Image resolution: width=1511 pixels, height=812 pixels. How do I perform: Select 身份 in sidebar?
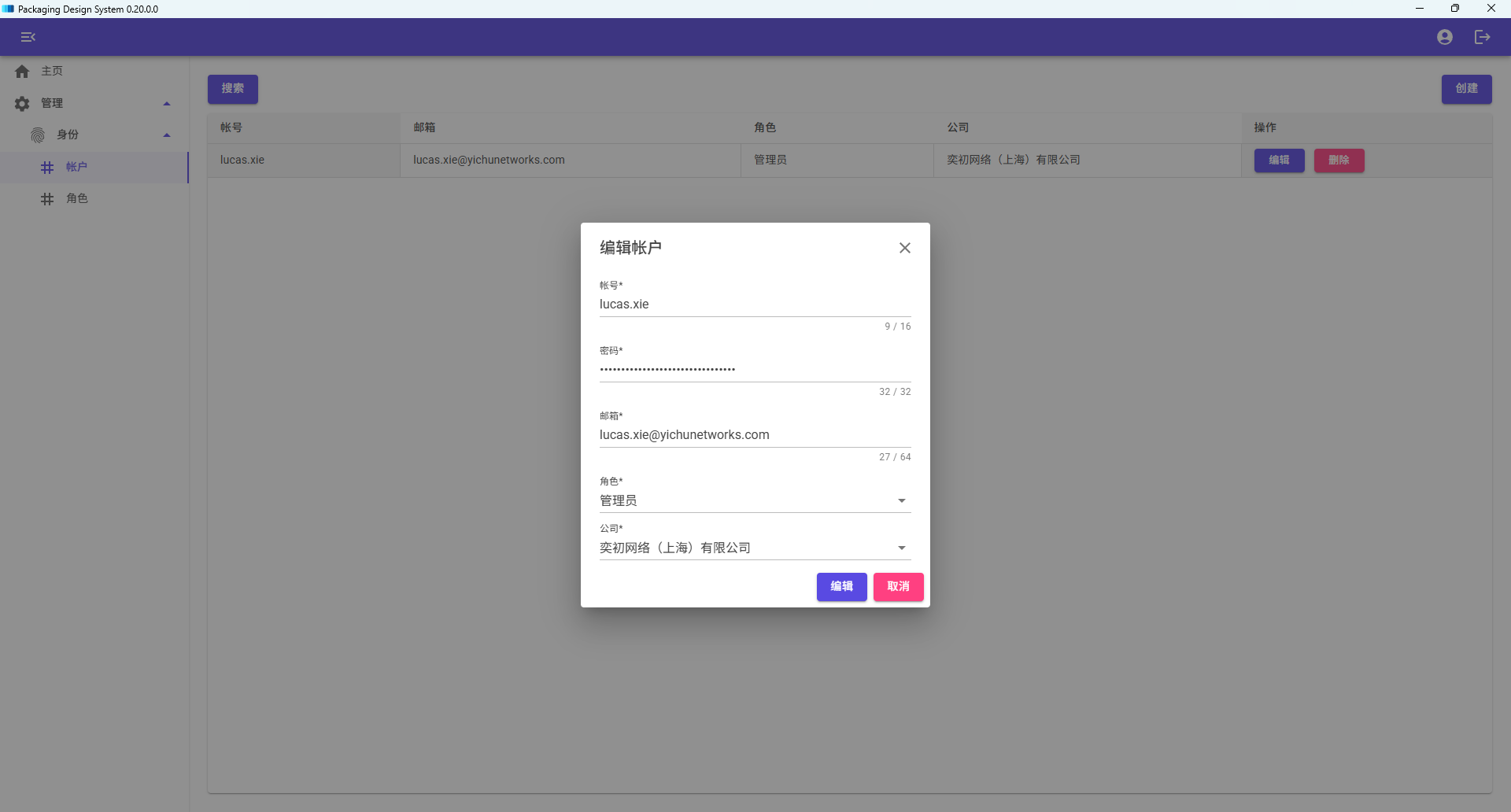[94, 135]
